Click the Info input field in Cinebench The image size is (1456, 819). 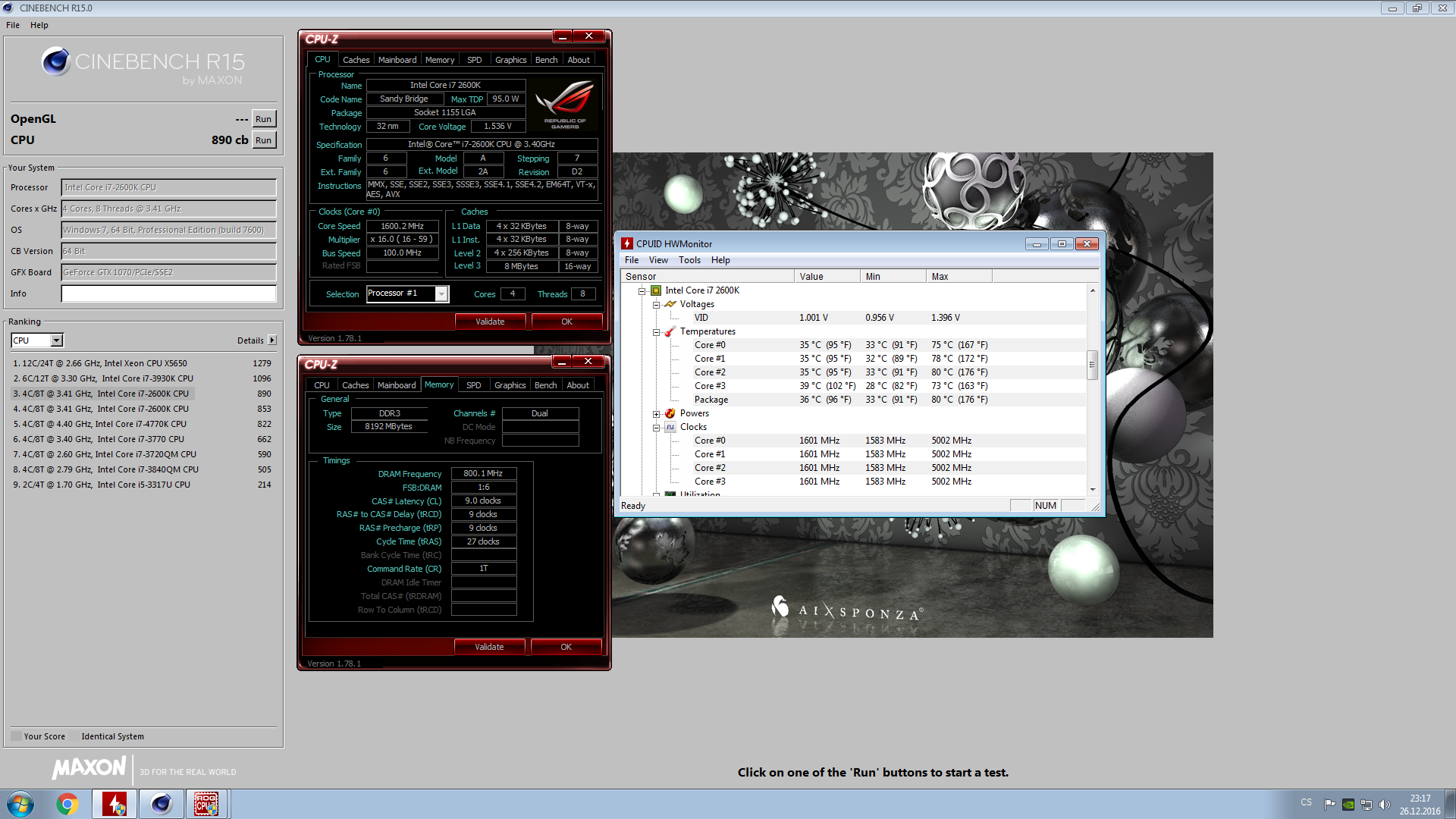click(168, 293)
